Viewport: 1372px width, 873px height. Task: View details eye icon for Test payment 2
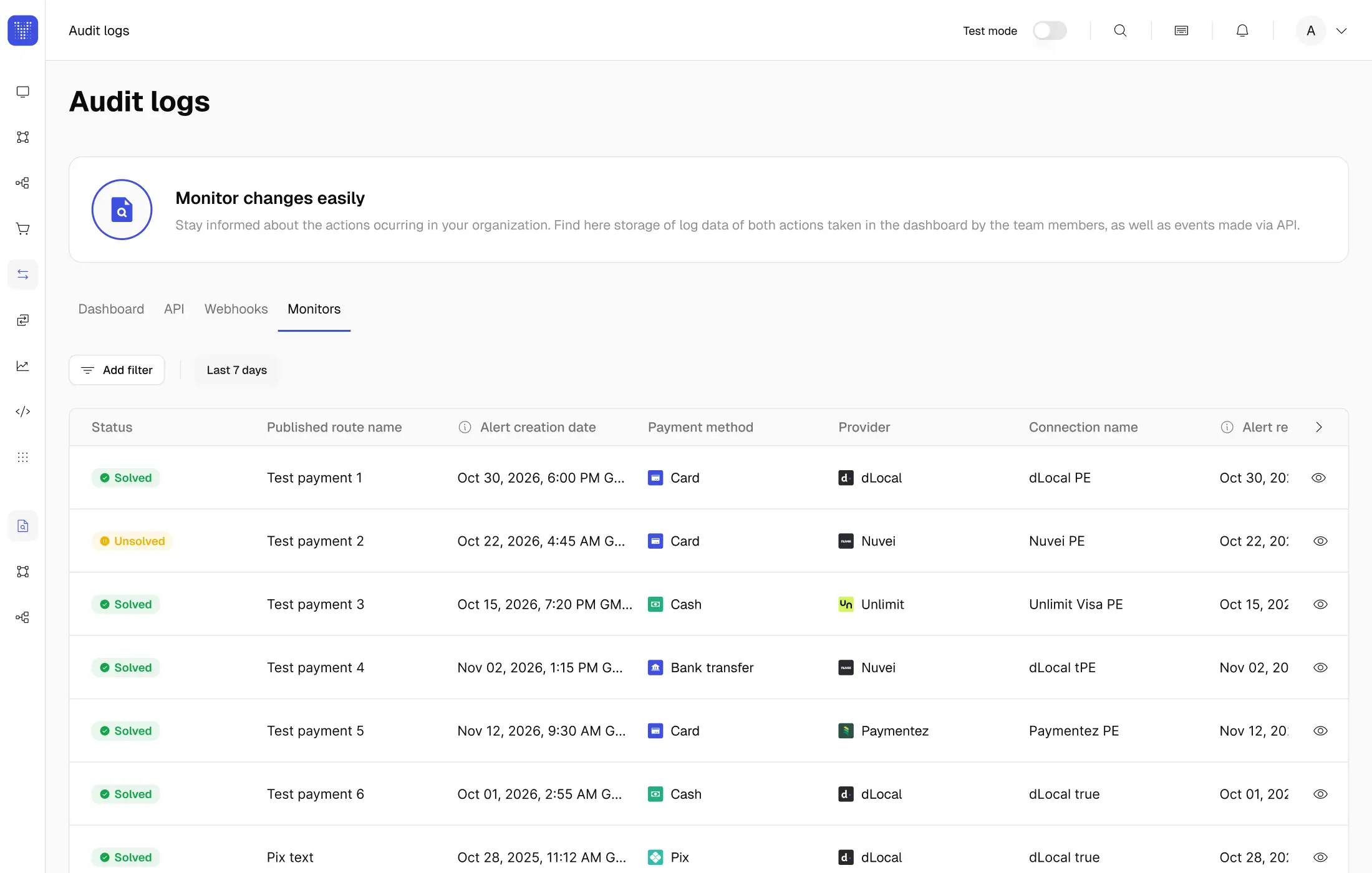pos(1320,541)
